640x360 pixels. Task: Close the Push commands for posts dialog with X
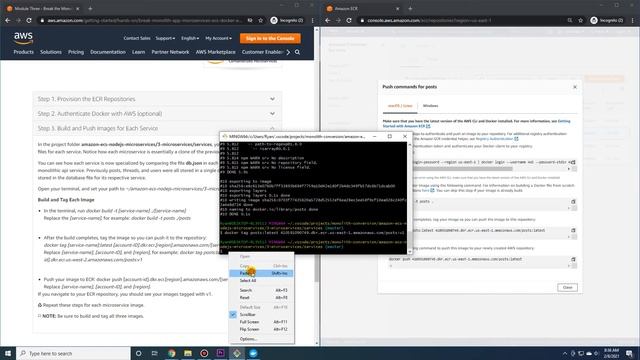[575, 87]
